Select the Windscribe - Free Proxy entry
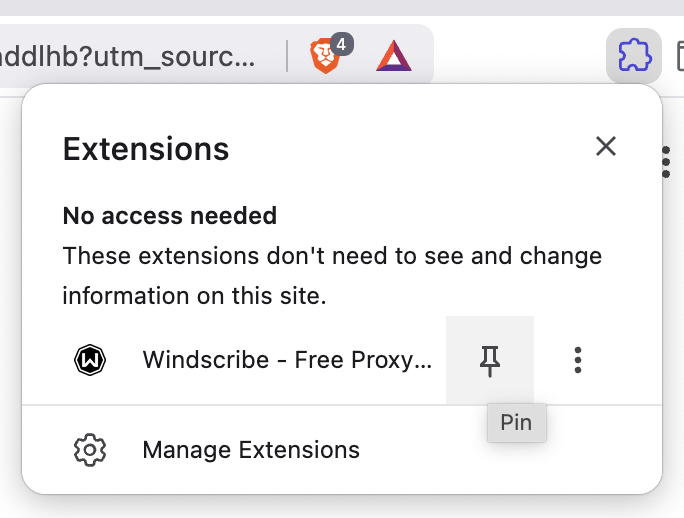684x518 pixels. click(287, 360)
